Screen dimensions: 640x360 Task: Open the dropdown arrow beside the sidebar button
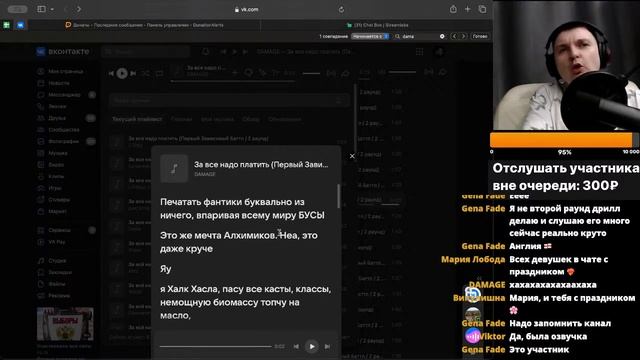(x=52, y=9)
